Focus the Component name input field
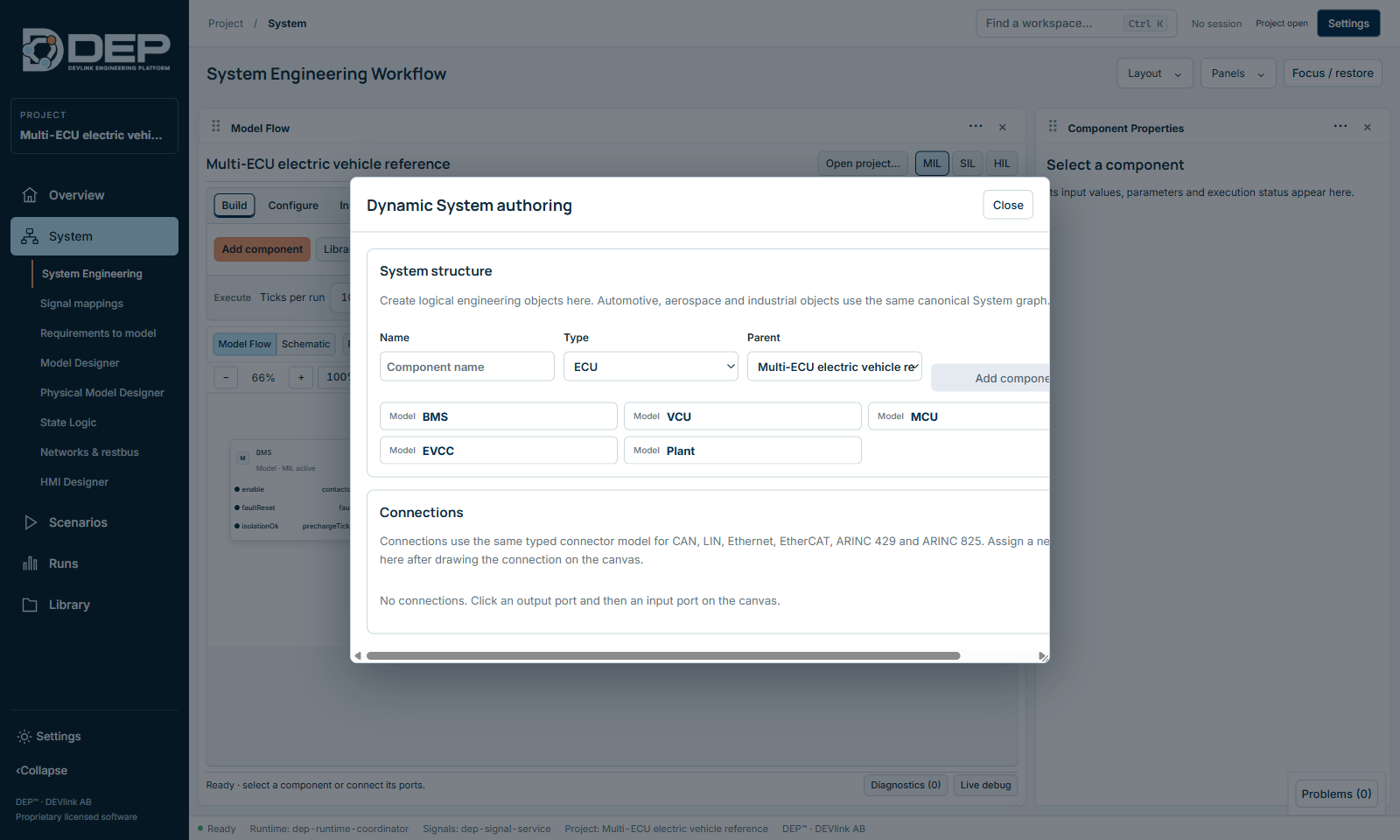This screenshot has width=1400, height=840. [467, 367]
